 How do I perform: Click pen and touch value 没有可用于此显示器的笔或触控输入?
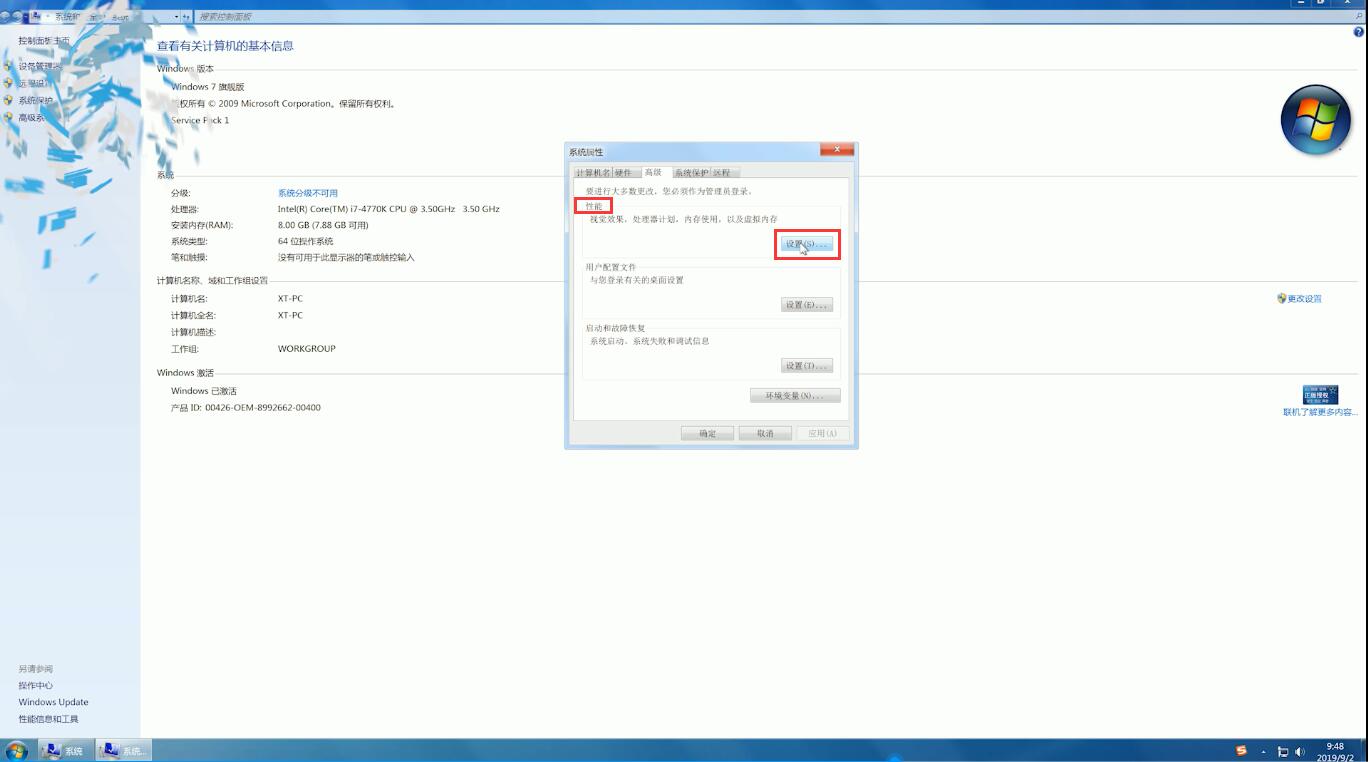pyautogui.click(x=346, y=257)
